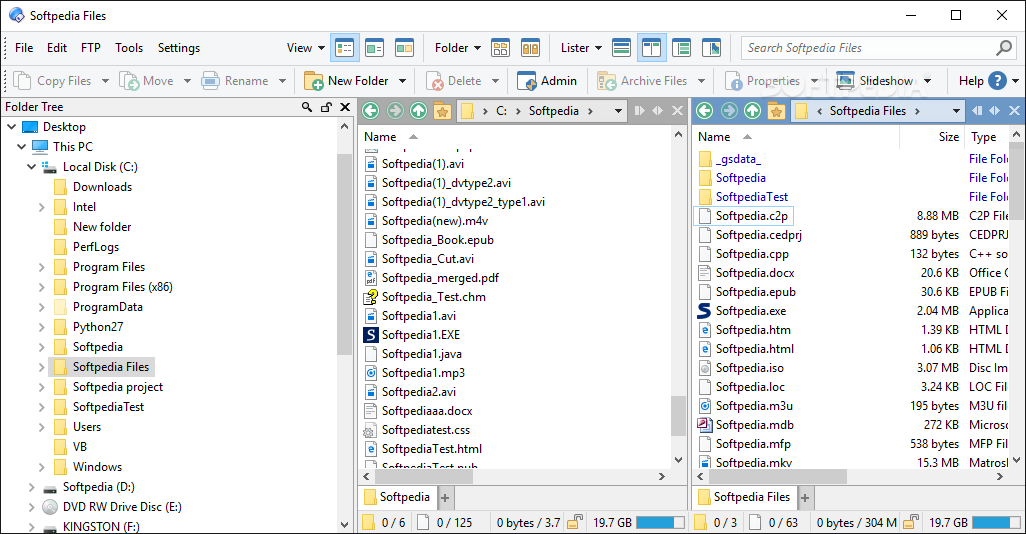
Task: Click the Rename toolbar icon
Action: (211, 80)
